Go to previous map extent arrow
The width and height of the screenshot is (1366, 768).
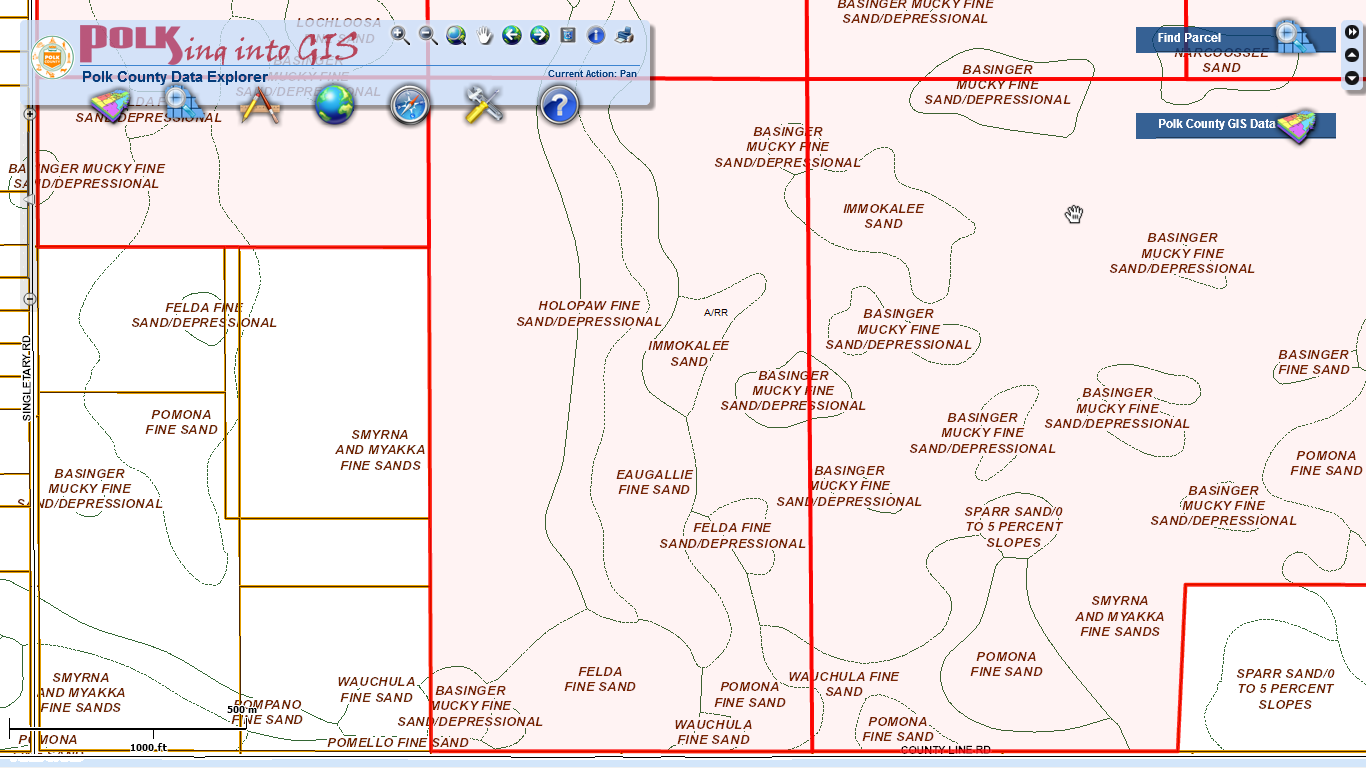(512, 36)
